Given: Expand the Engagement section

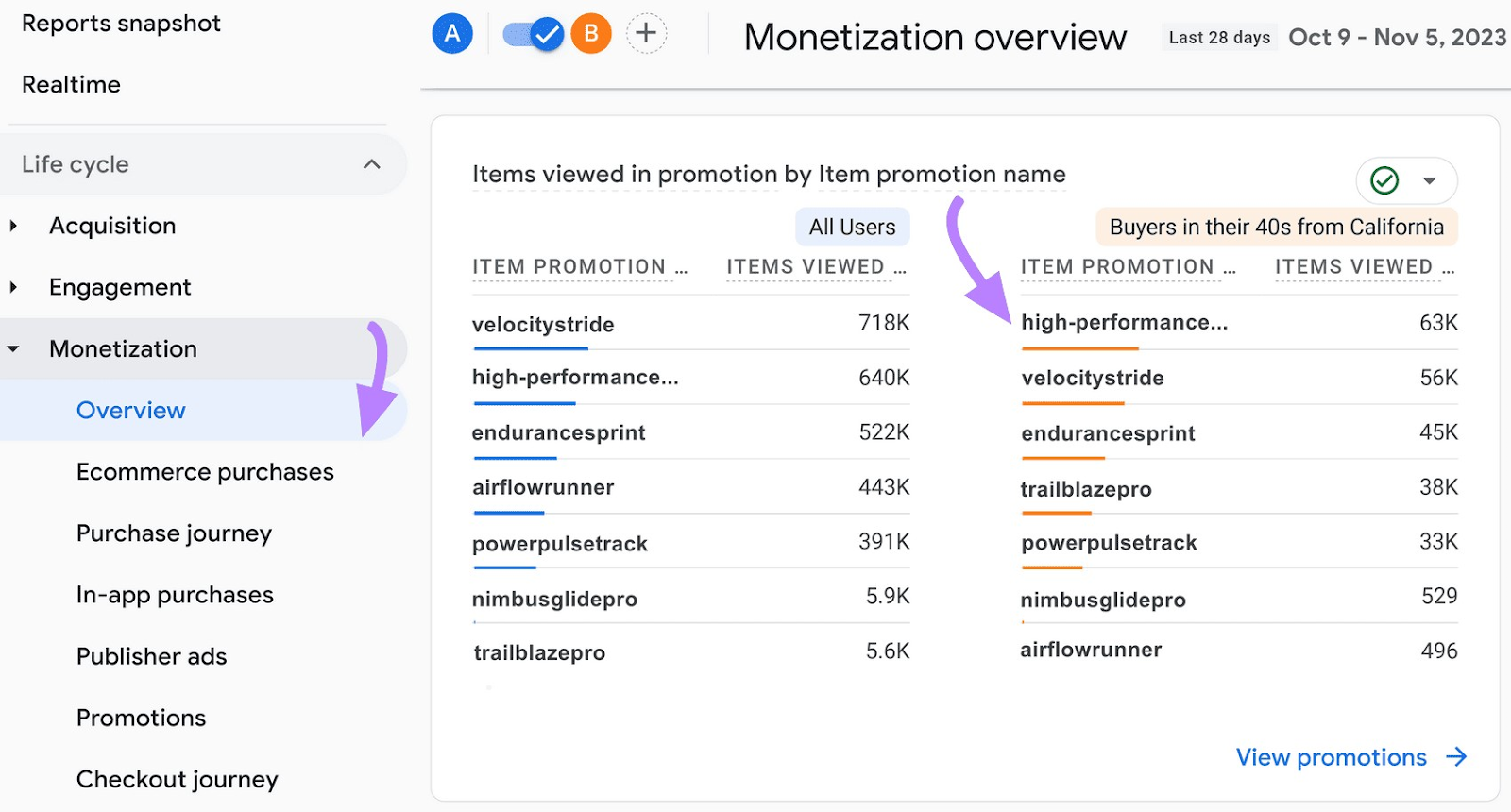Looking at the screenshot, I should click(13, 286).
